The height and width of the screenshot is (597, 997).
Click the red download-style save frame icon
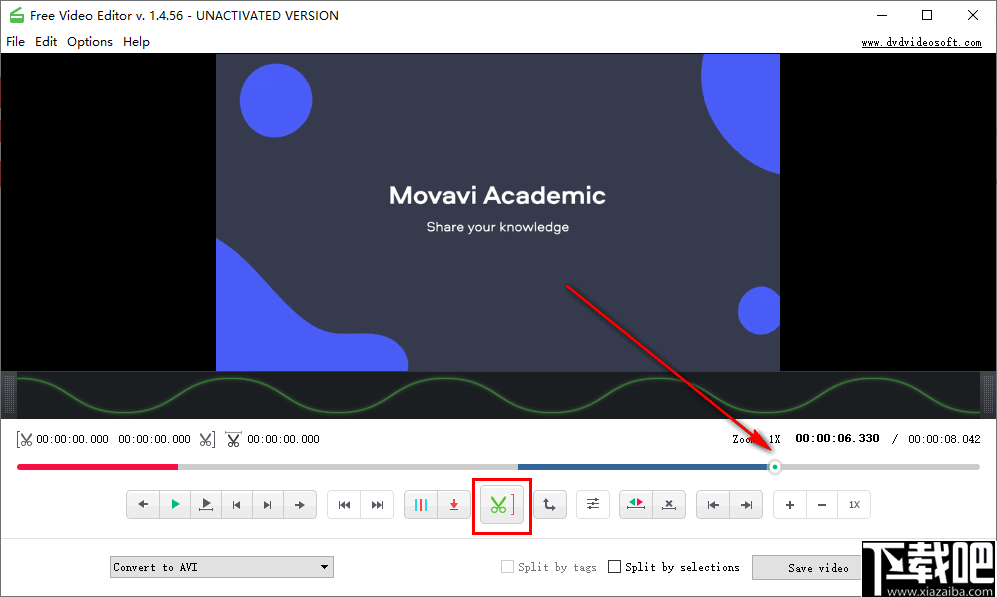[452, 504]
